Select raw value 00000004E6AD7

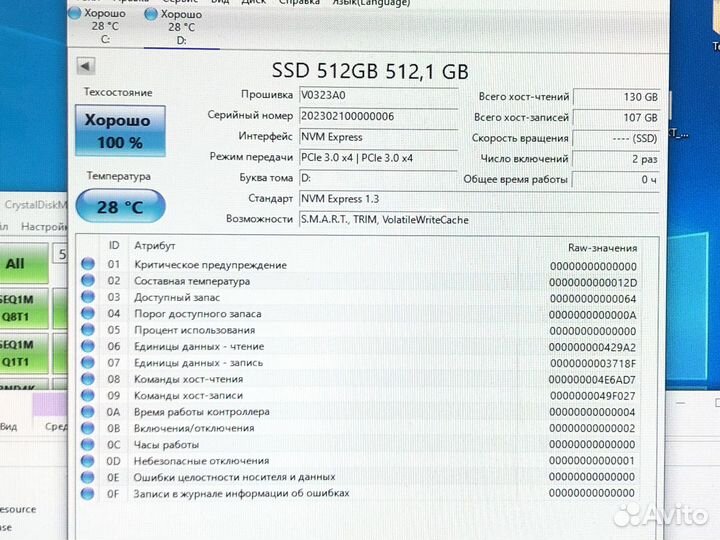coord(592,380)
